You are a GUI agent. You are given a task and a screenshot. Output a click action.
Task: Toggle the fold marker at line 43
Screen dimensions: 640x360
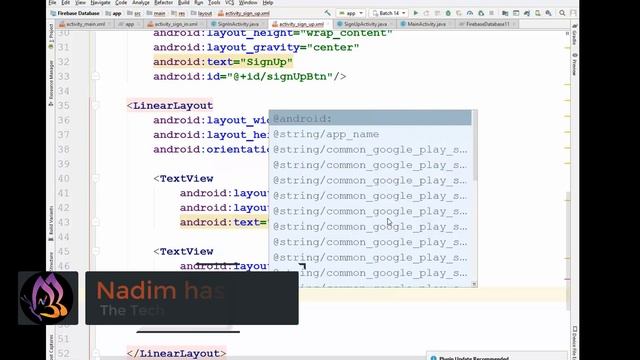pos(96,222)
